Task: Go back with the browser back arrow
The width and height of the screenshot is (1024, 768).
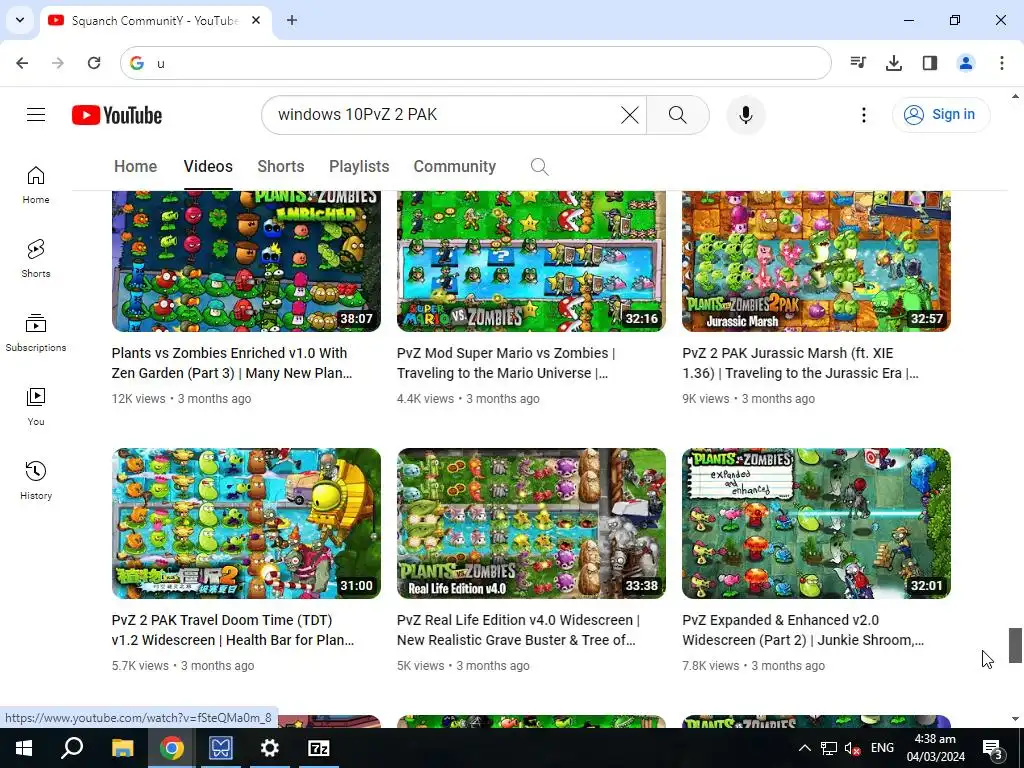Action: click(x=22, y=63)
